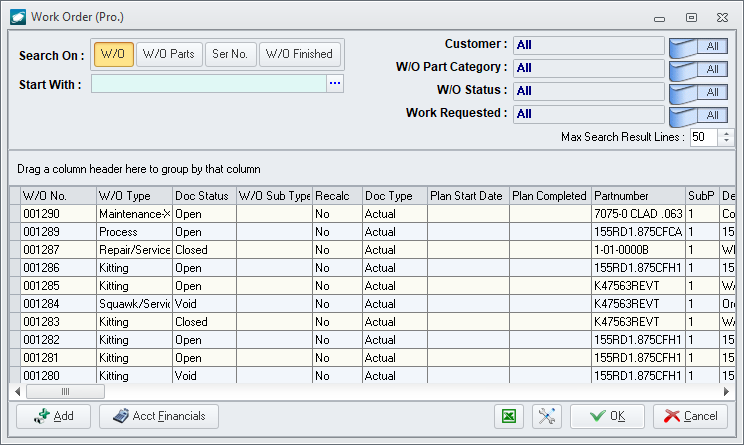Sort by W/O No. column header

point(57,196)
